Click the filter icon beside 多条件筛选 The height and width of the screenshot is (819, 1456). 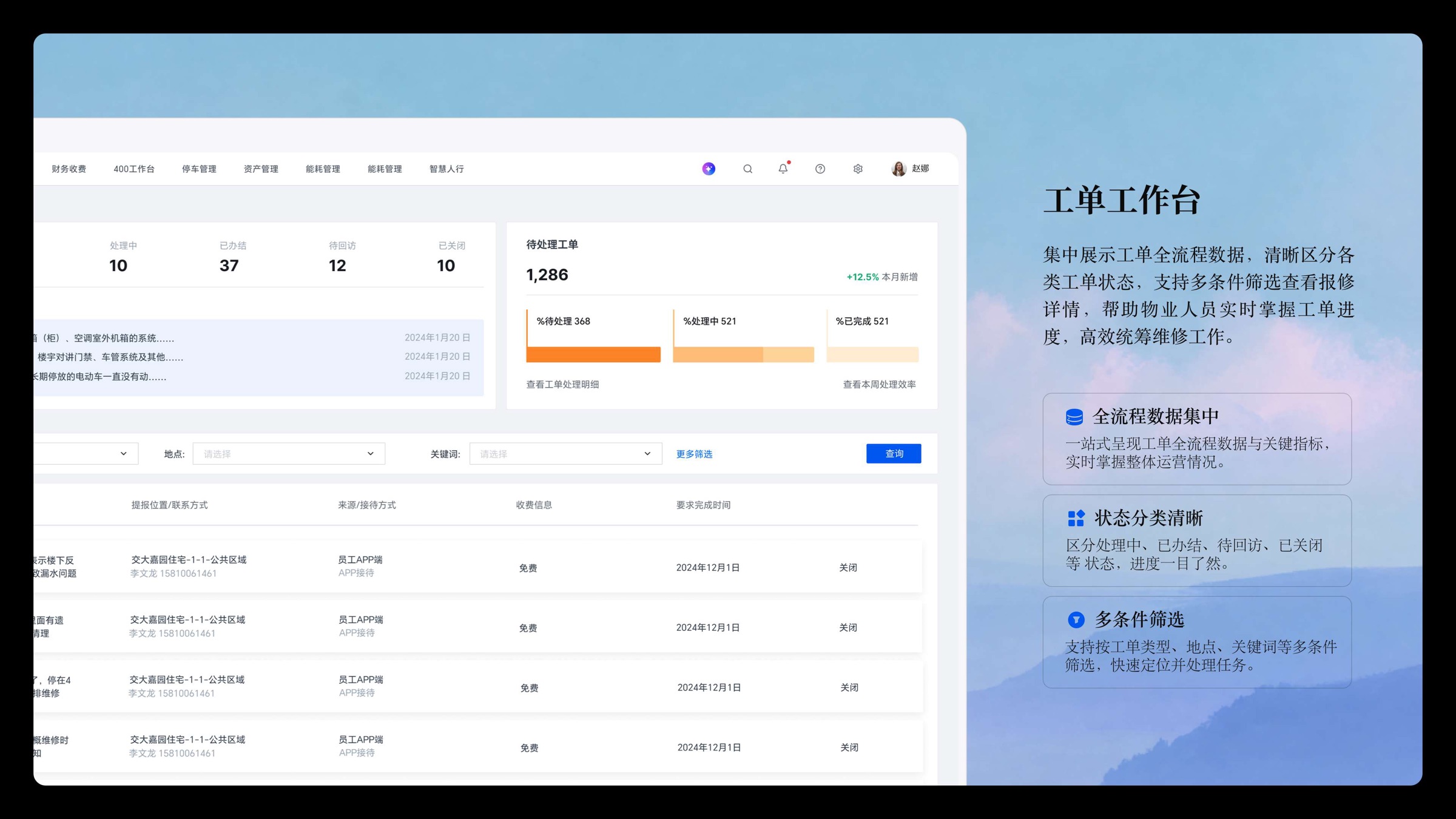click(1076, 619)
